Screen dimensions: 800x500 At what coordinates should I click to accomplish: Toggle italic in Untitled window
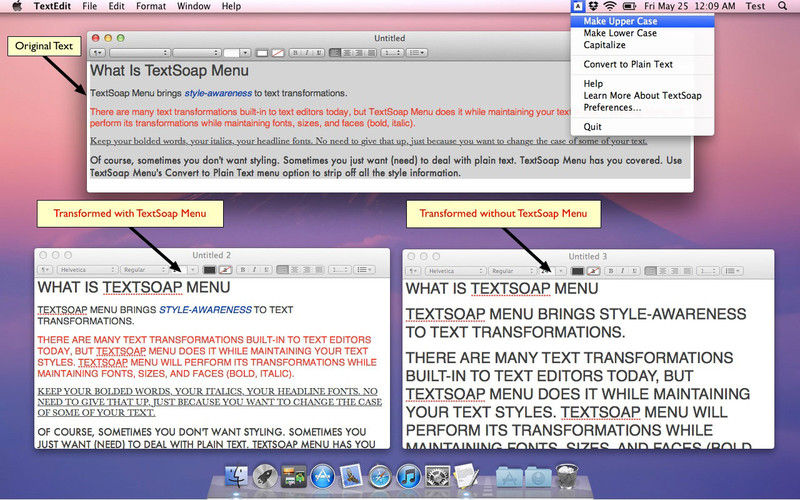coord(307,53)
